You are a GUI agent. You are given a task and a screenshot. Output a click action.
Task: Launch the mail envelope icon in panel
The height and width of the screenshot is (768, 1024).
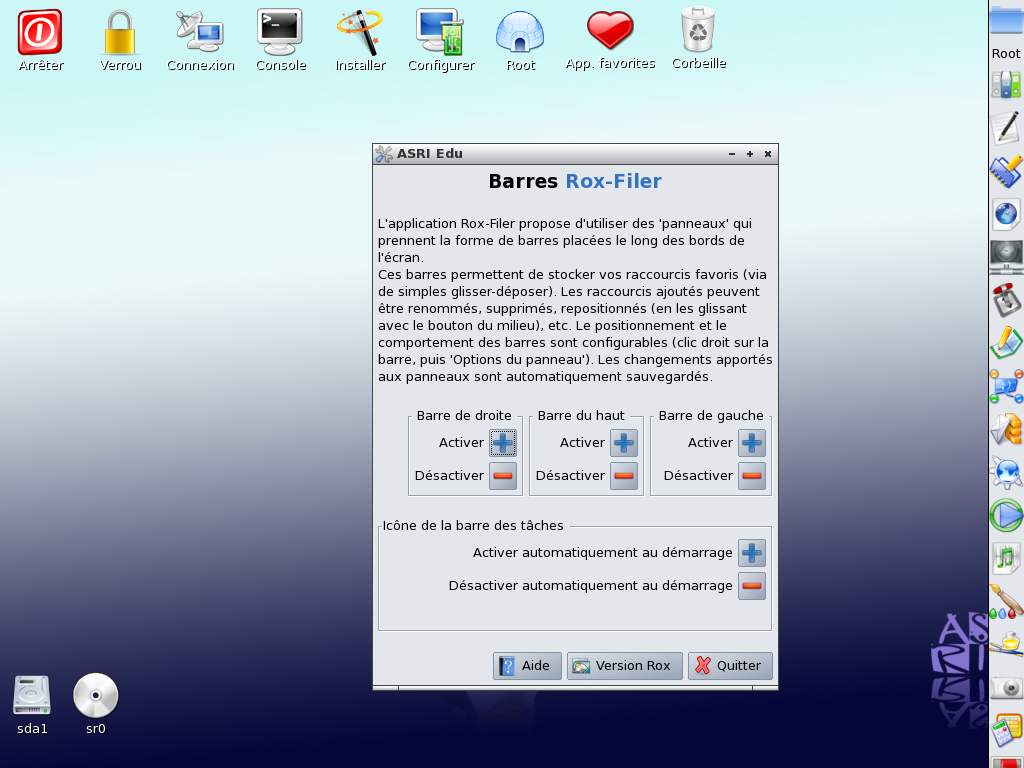(x=1006, y=429)
